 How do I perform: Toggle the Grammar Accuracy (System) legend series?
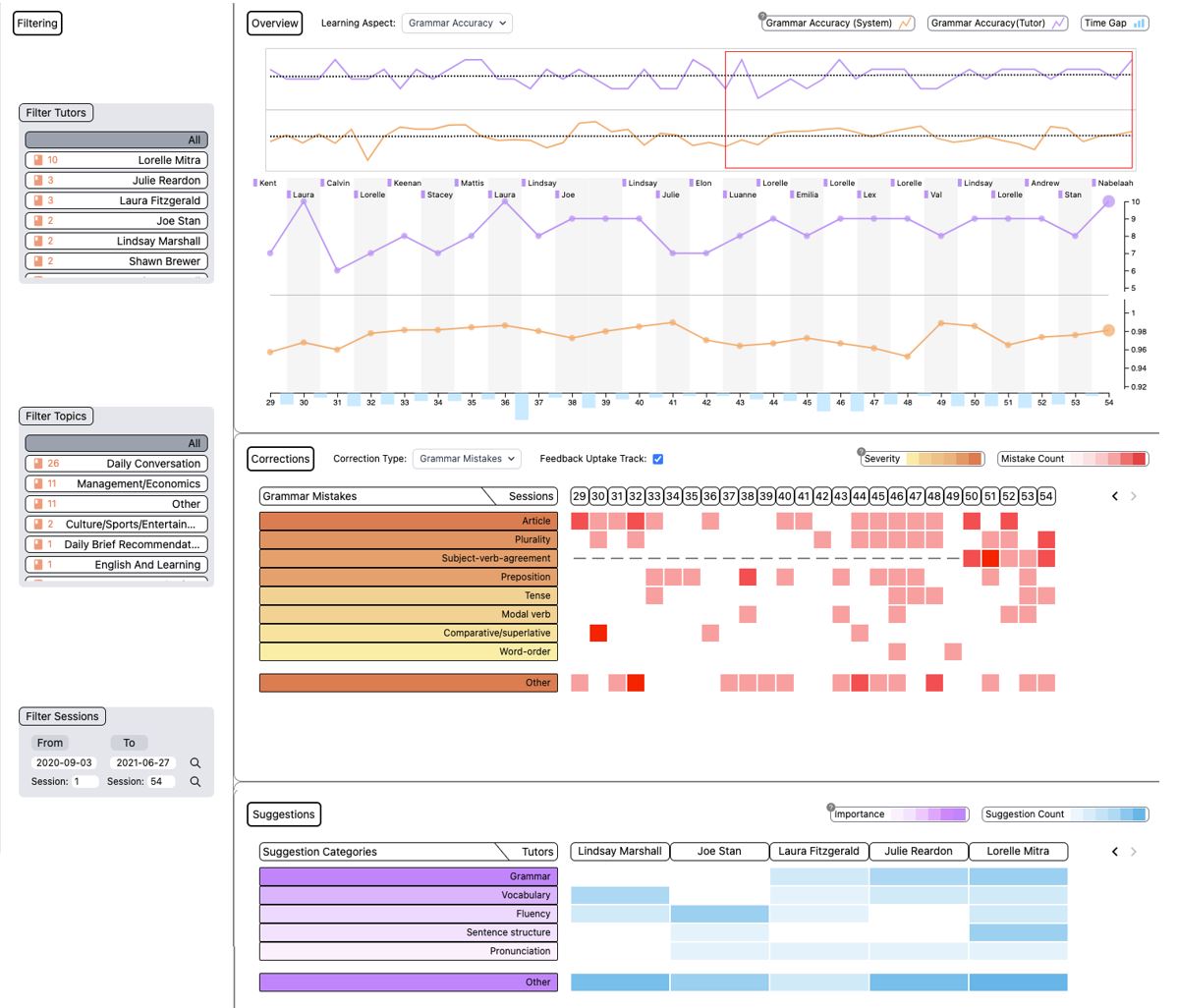coord(838,24)
